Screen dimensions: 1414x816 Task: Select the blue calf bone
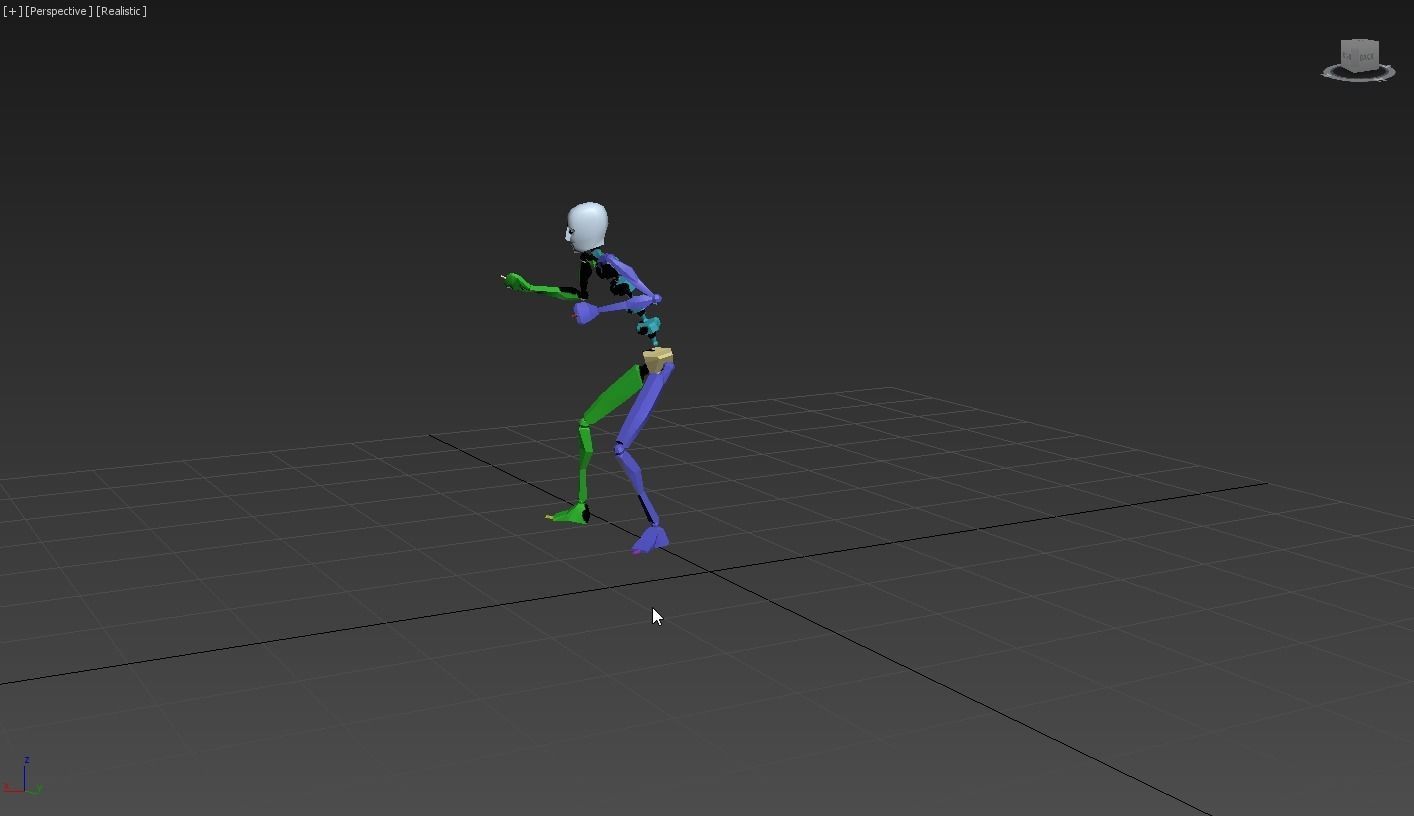[x=637, y=485]
